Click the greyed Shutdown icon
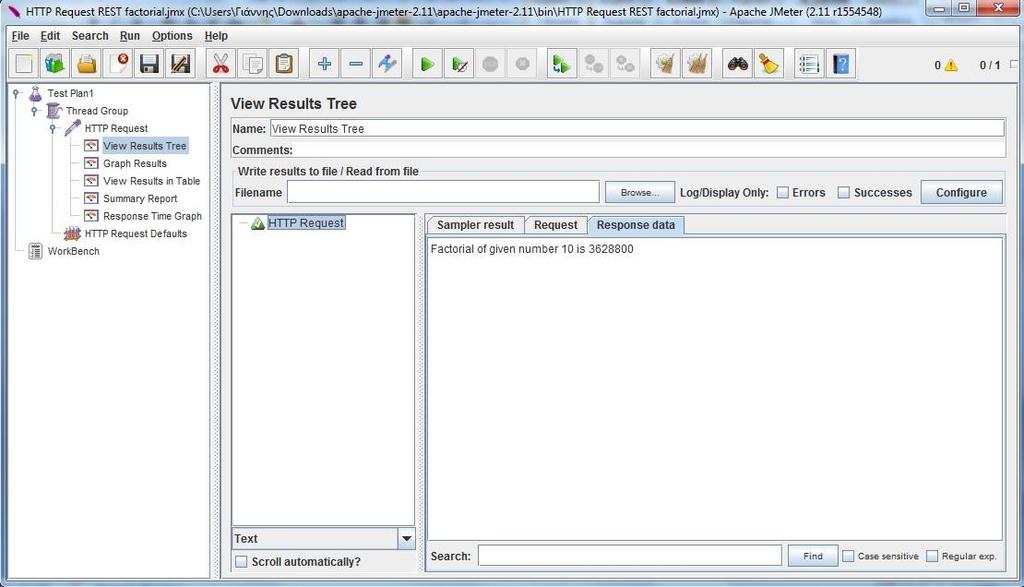Viewport: 1024px width, 587px height. pos(522,64)
